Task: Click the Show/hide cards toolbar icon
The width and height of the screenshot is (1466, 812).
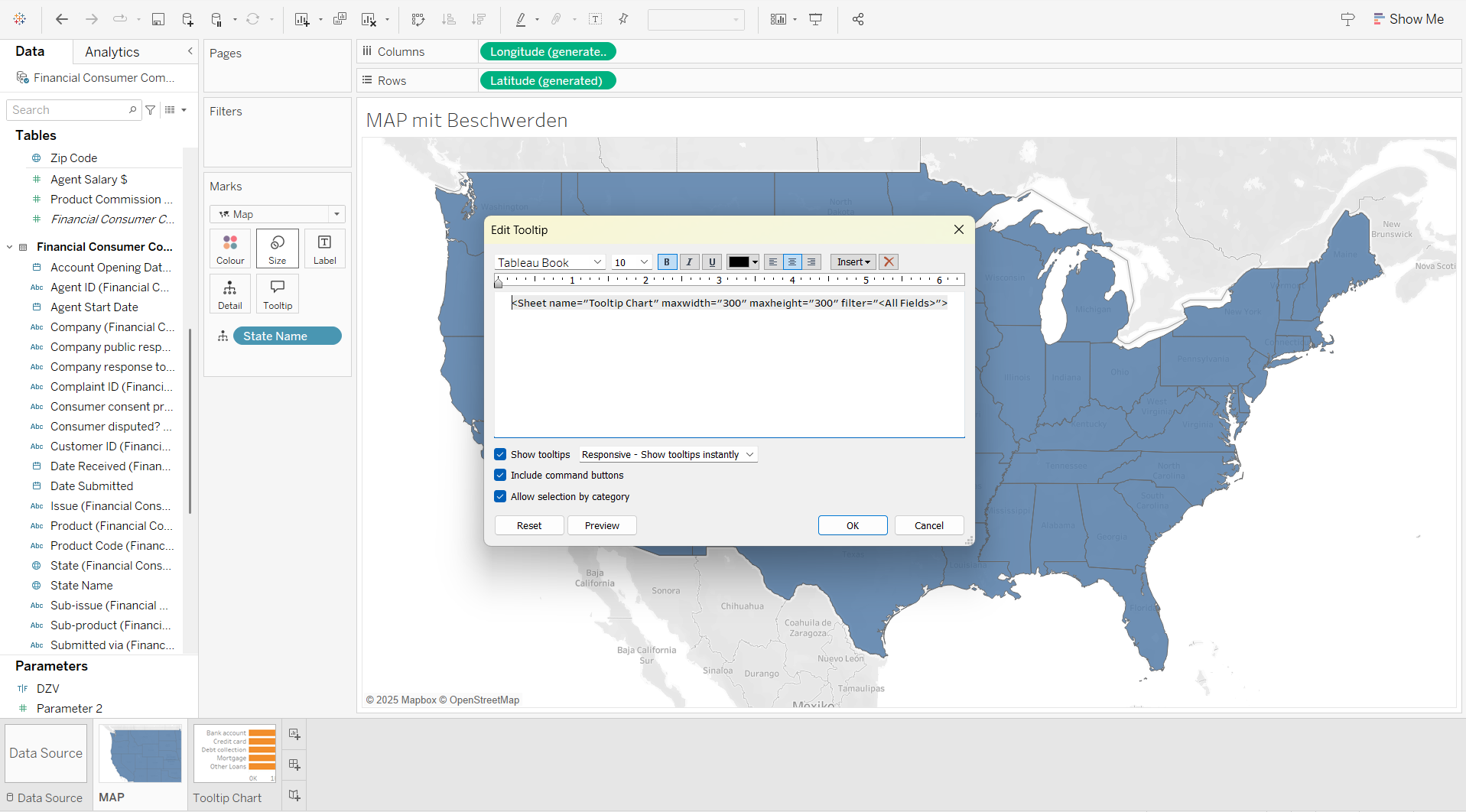Action: tap(779, 19)
